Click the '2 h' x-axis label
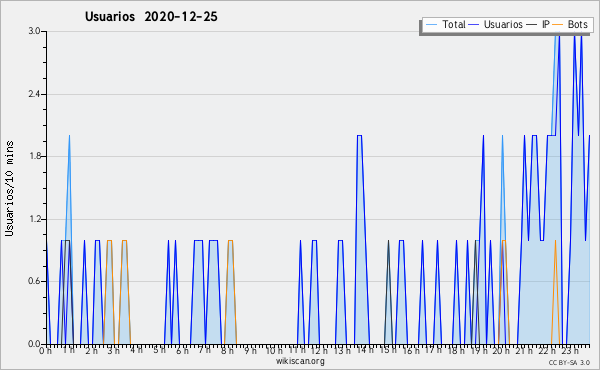This screenshot has height=370, width=600. coord(91,350)
